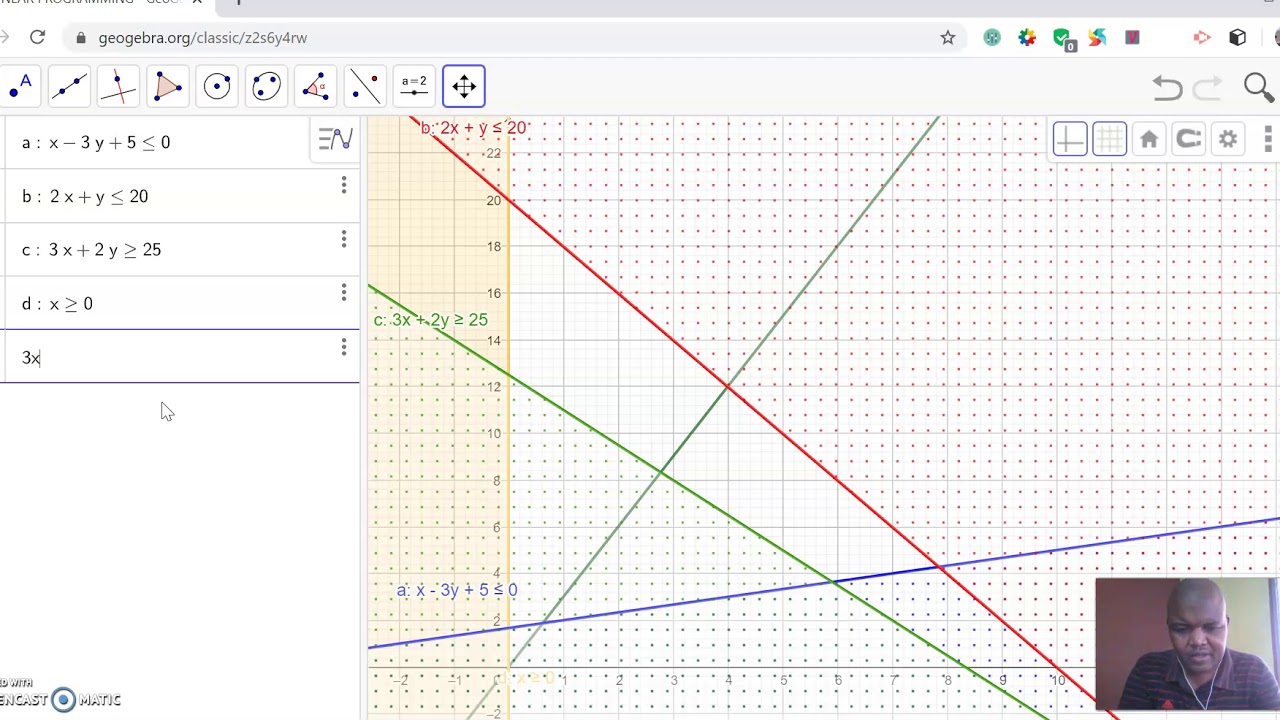Screen dimensions: 1280x720
Task: Reload the browser page
Action: click(37, 38)
